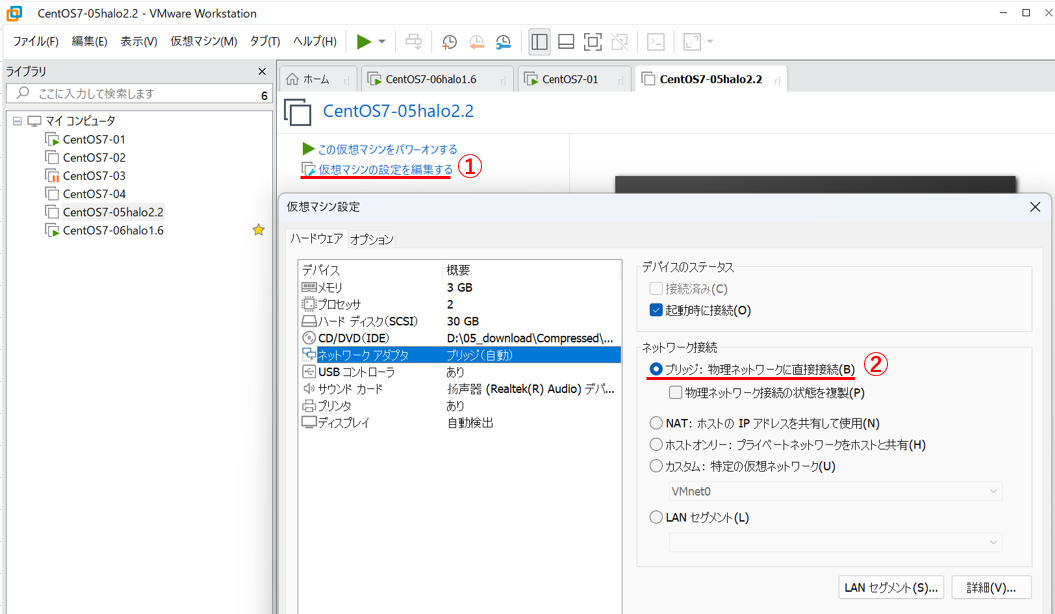Image resolution: width=1055 pixels, height=614 pixels.
Task: Collapse the マイ コンピュータ tree node
Action: tap(17, 121)
